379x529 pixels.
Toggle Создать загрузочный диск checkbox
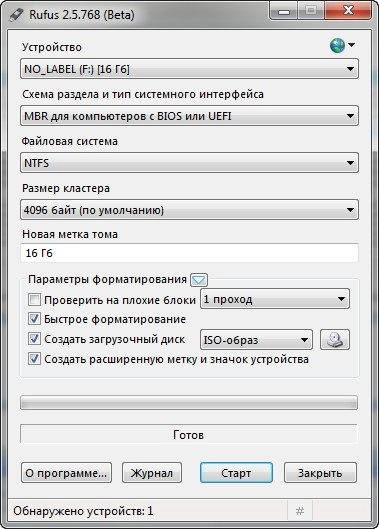pyautogui.click(x=34, y=339)
